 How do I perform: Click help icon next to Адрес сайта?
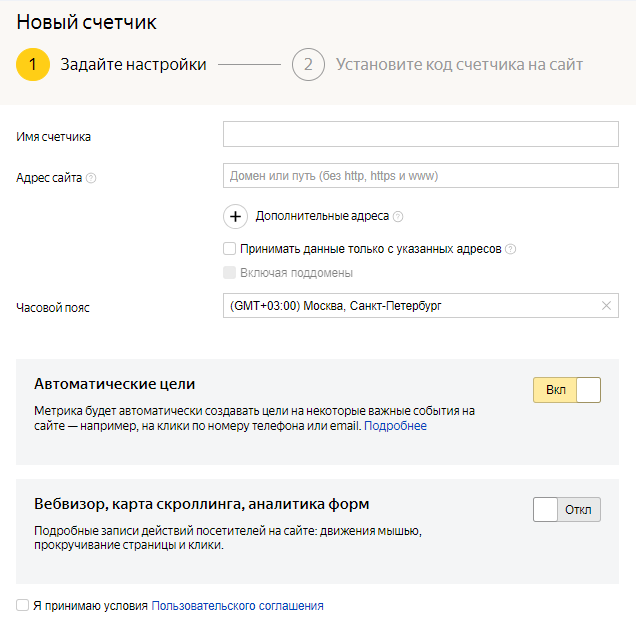91,178
